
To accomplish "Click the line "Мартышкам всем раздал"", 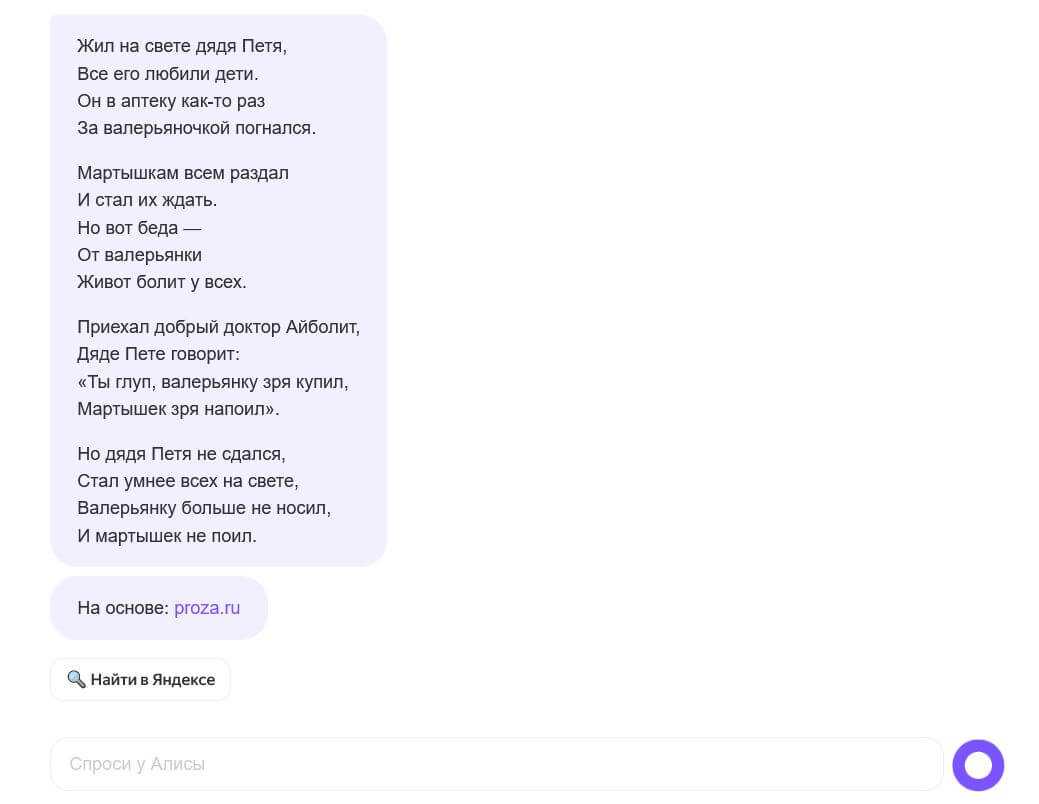I will pyautogui.click(x=183, y=173).
